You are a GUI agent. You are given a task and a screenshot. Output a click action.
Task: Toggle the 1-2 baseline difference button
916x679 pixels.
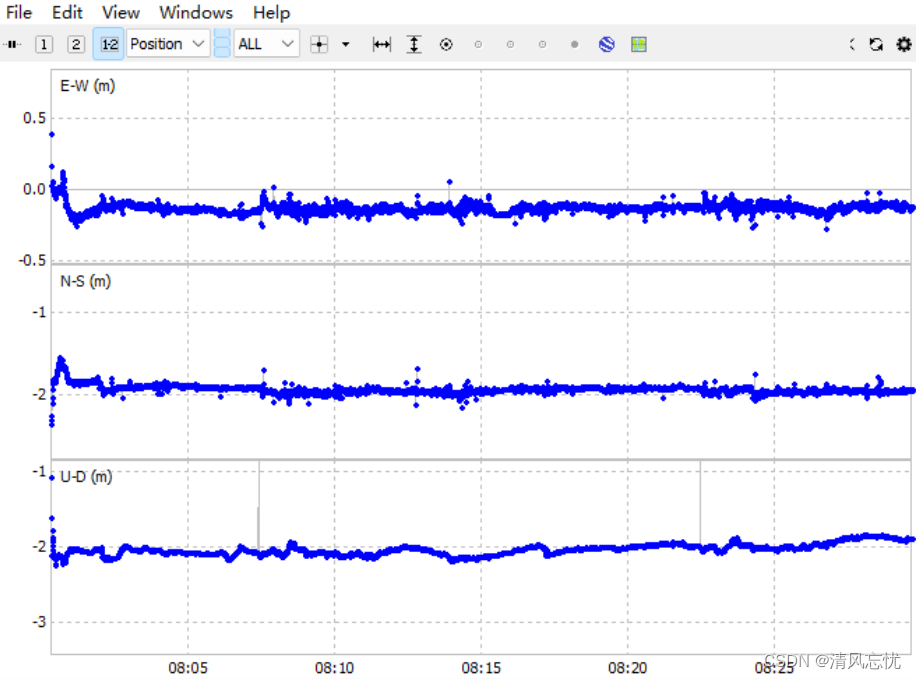click(109, 44)
